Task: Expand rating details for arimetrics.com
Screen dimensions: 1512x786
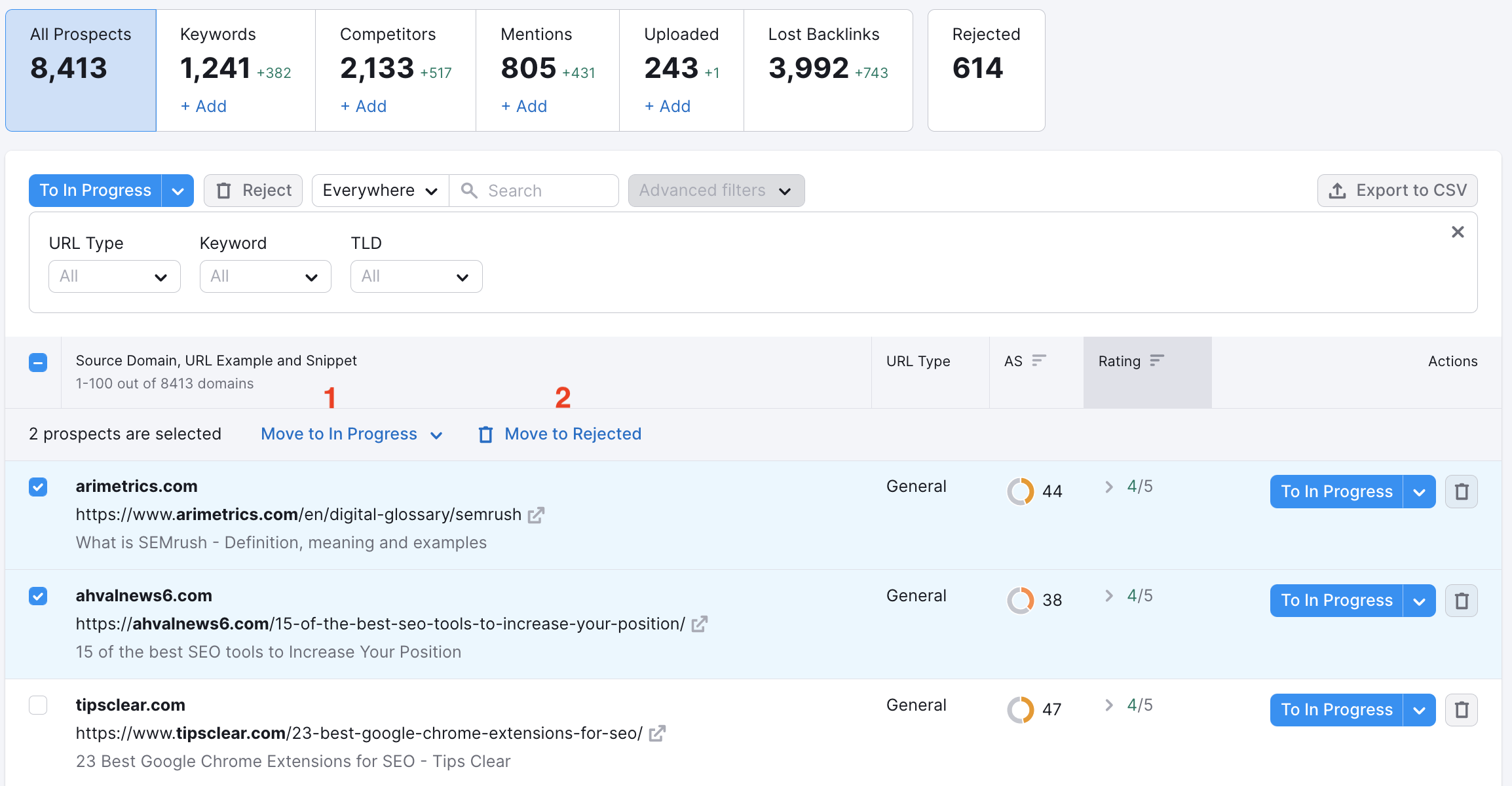Action: (x=1109, y=487)
